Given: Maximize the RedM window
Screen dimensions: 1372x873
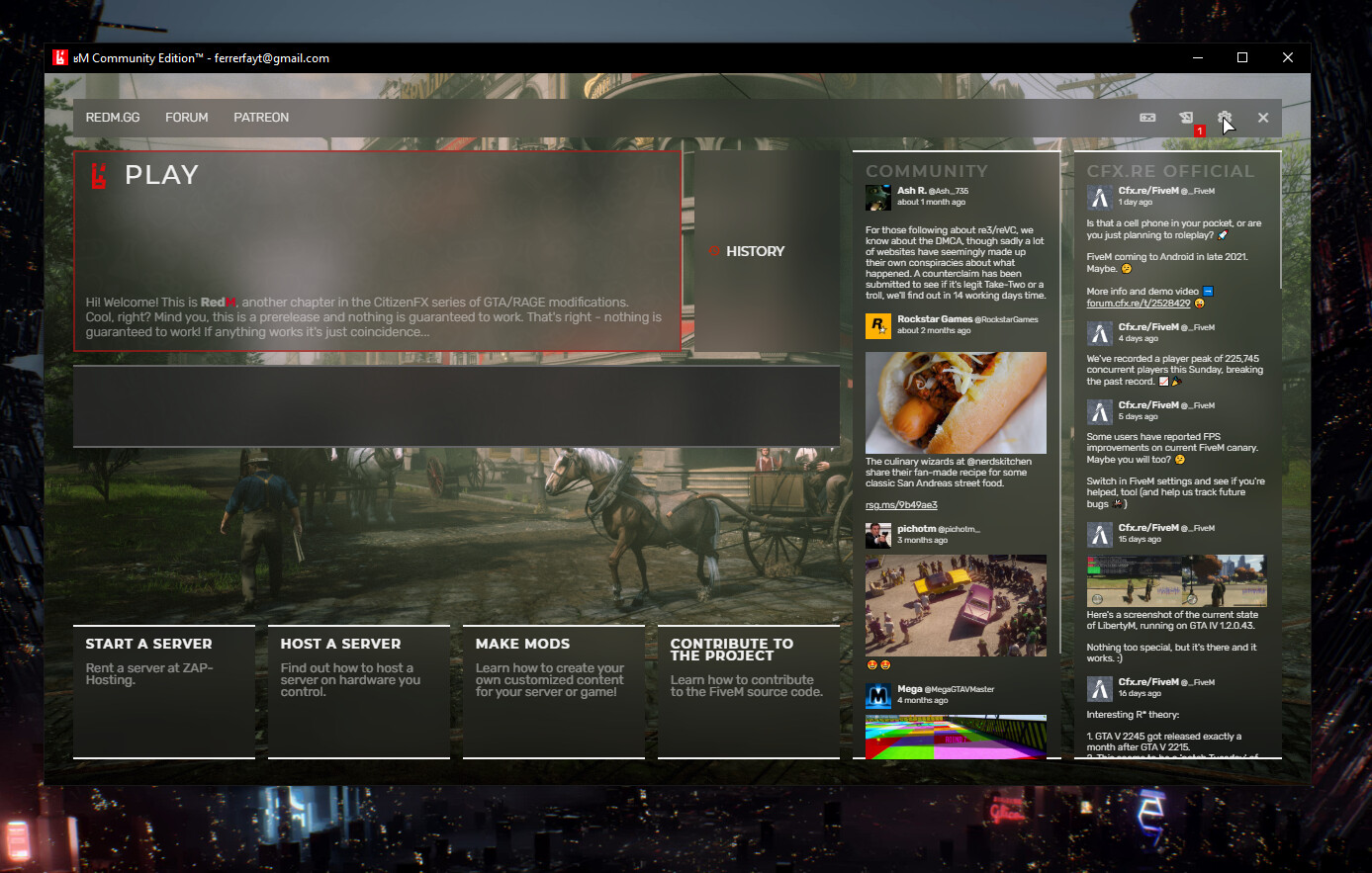Looking at the screenshot, I should (1242, 58).
